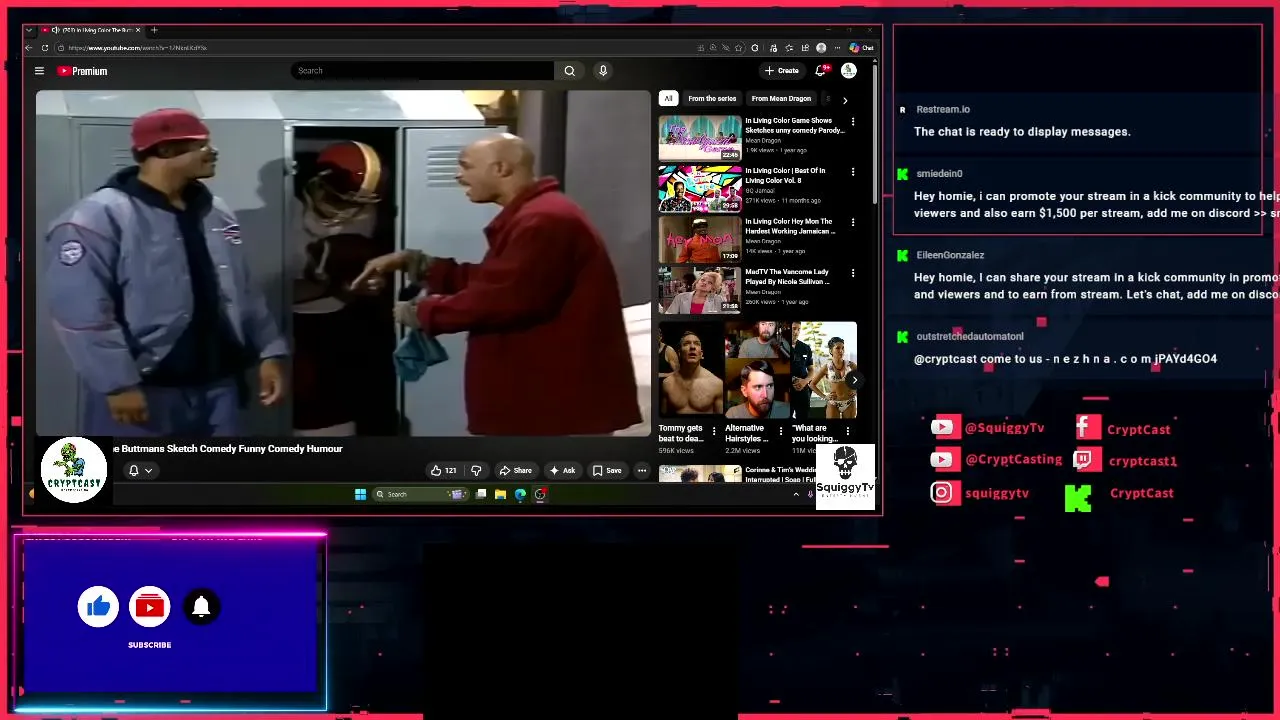Go back with browser back arrow

pos(29,47)
